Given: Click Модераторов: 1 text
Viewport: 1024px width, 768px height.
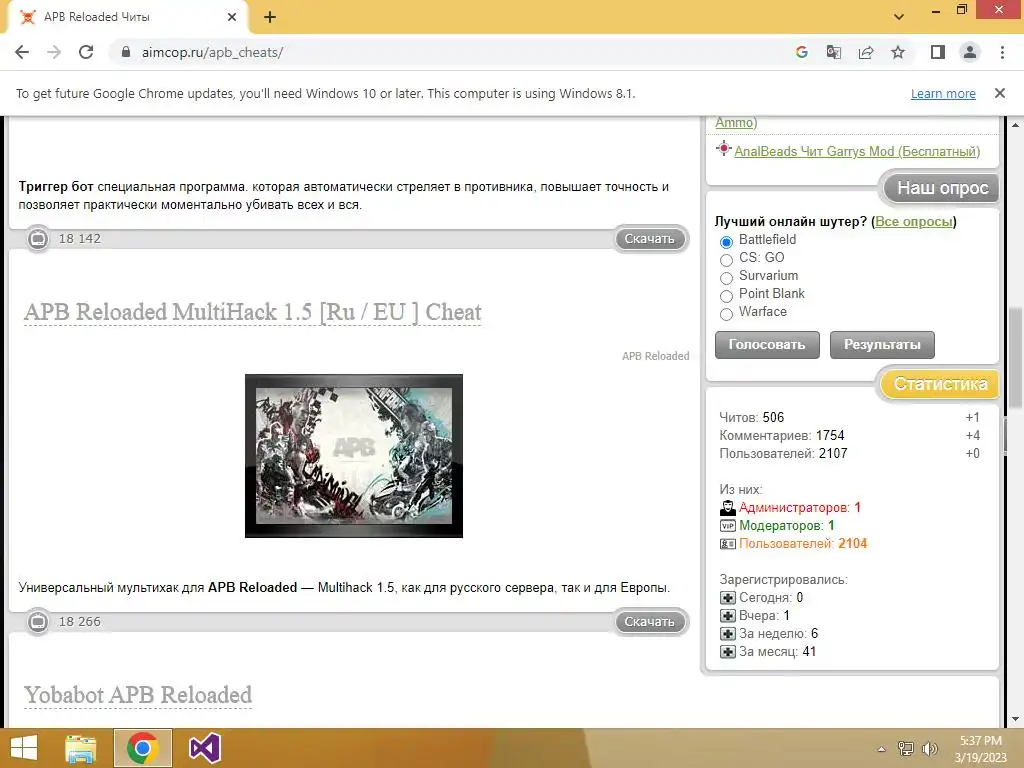Looking at the screenshot, I should (787, 526).
